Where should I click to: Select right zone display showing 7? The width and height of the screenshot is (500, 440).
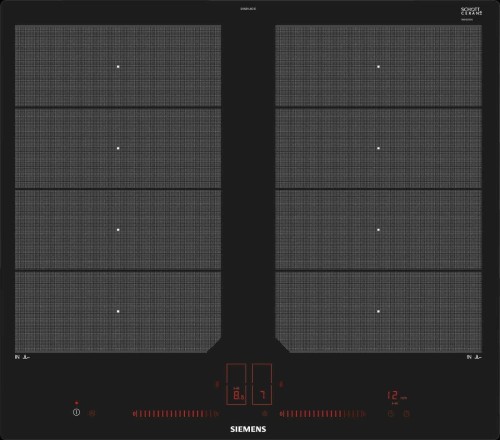(262, 384)
